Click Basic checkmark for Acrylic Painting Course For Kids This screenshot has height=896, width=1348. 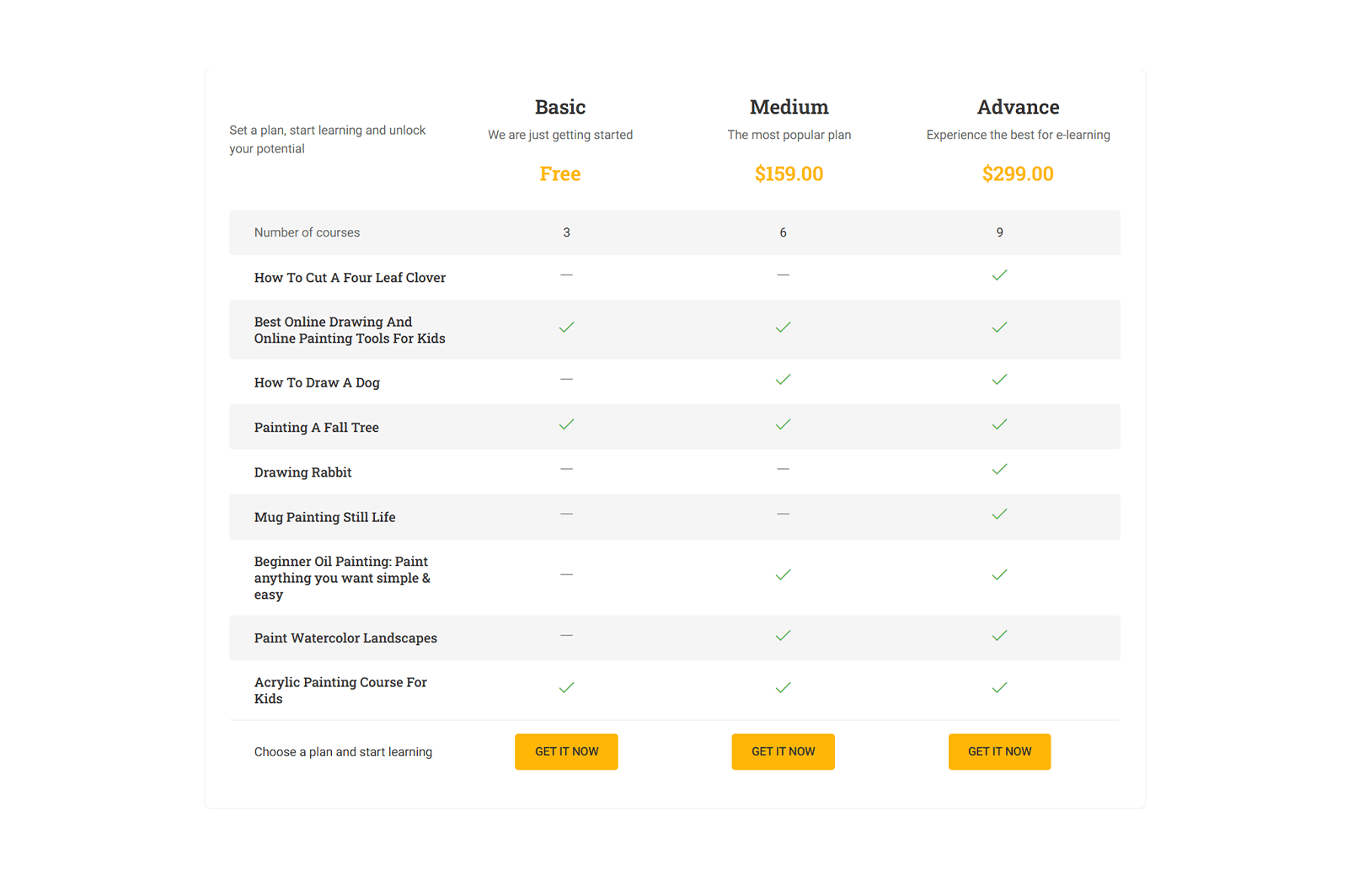tap(566, 688)
